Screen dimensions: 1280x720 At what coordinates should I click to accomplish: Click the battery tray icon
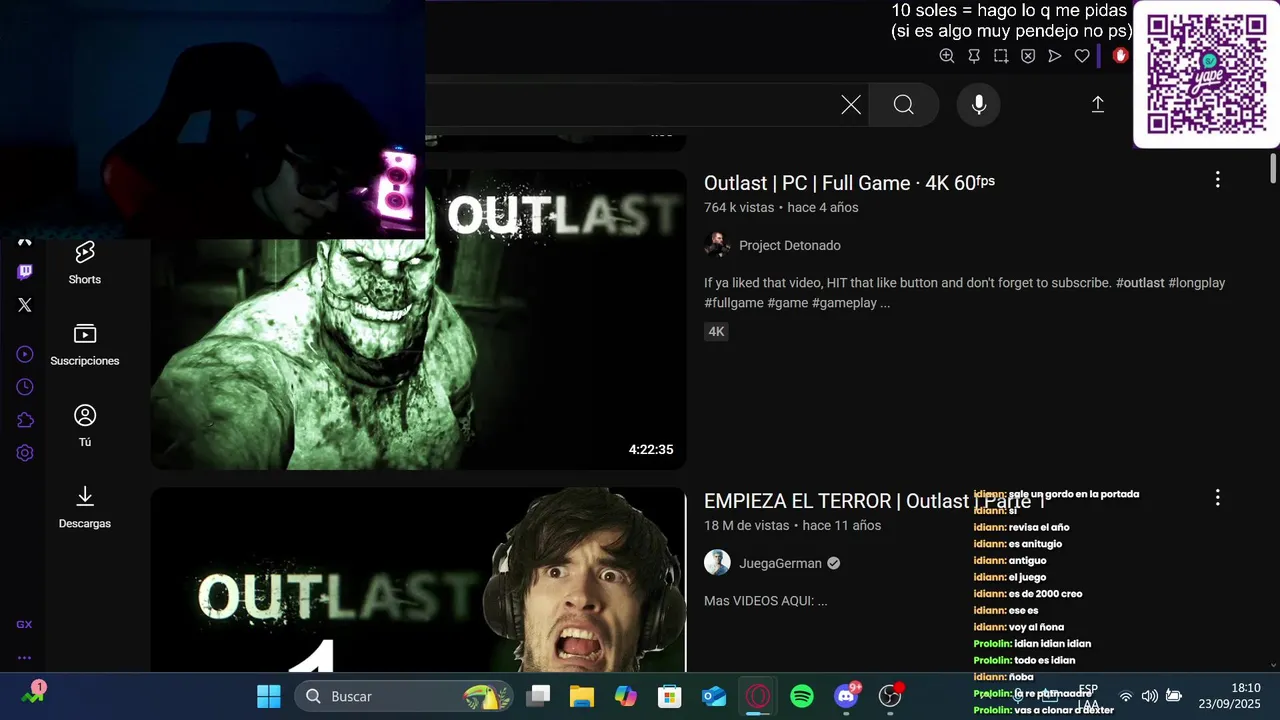[1174, 696]
